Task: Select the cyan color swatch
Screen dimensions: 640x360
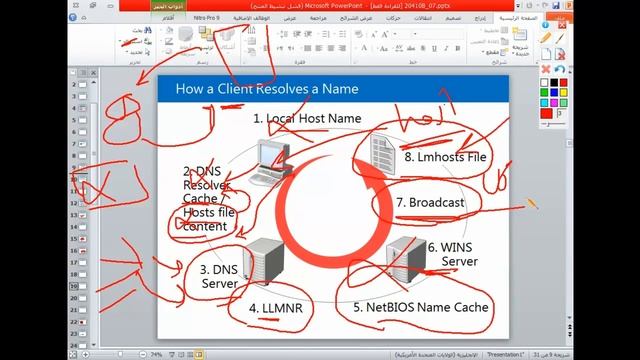Action: coord(544,103)
